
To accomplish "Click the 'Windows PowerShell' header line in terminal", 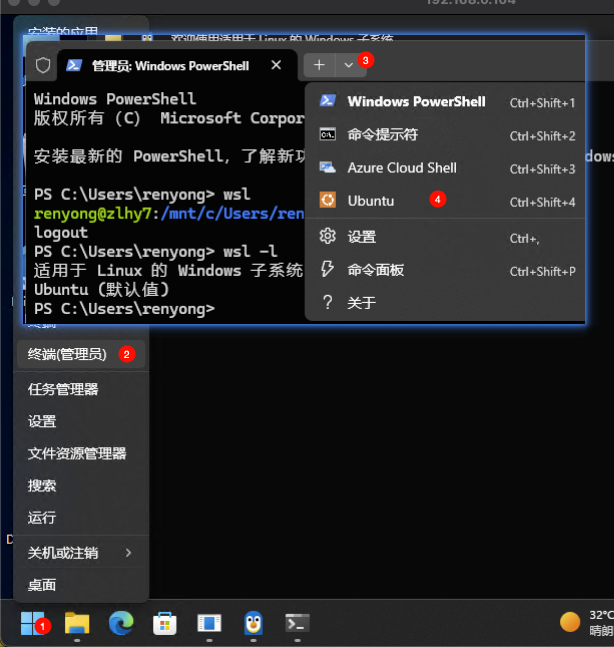I will click(x=115, y=99).
